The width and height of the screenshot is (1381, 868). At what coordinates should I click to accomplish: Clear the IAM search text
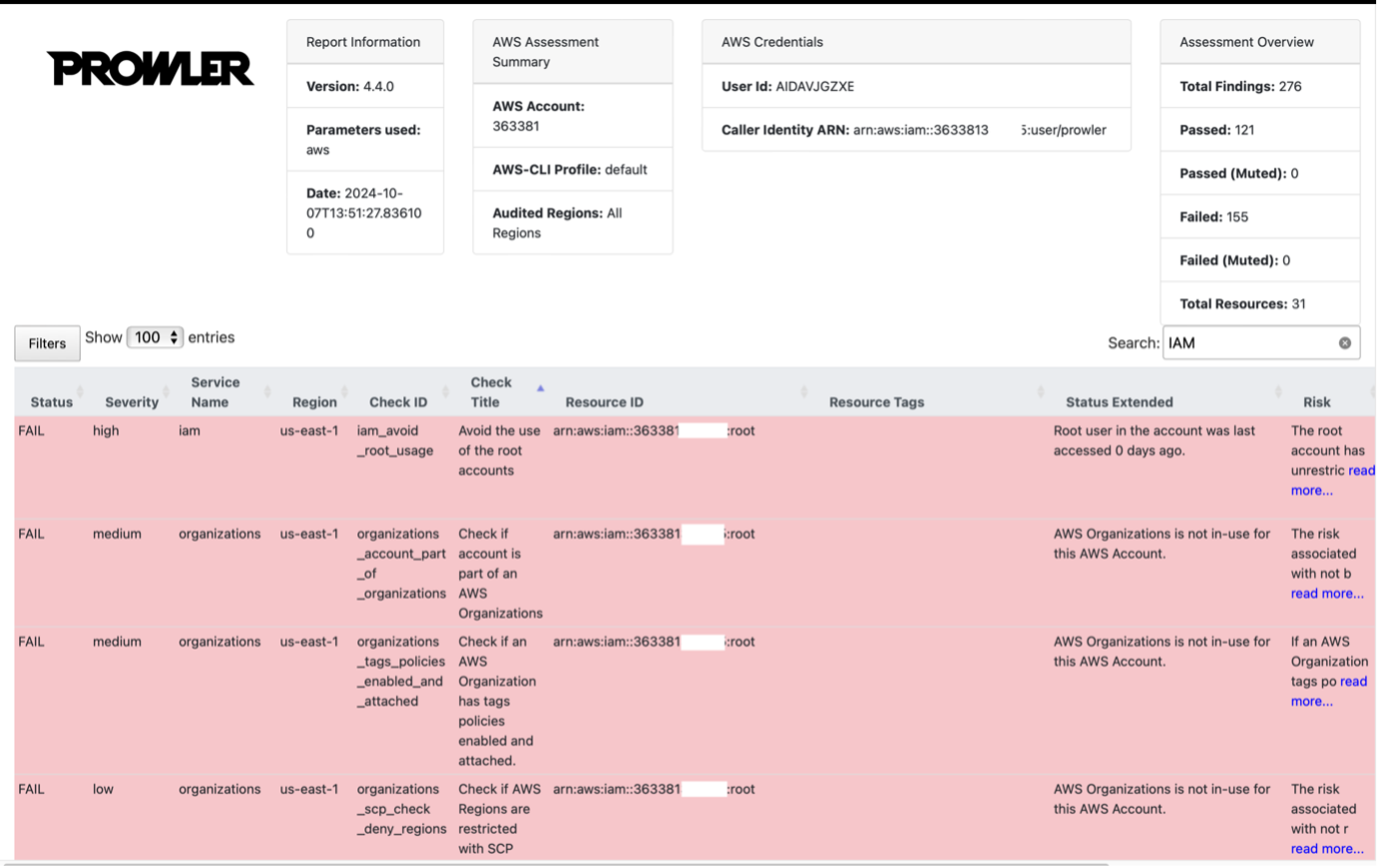click(x=1344, y=343)
